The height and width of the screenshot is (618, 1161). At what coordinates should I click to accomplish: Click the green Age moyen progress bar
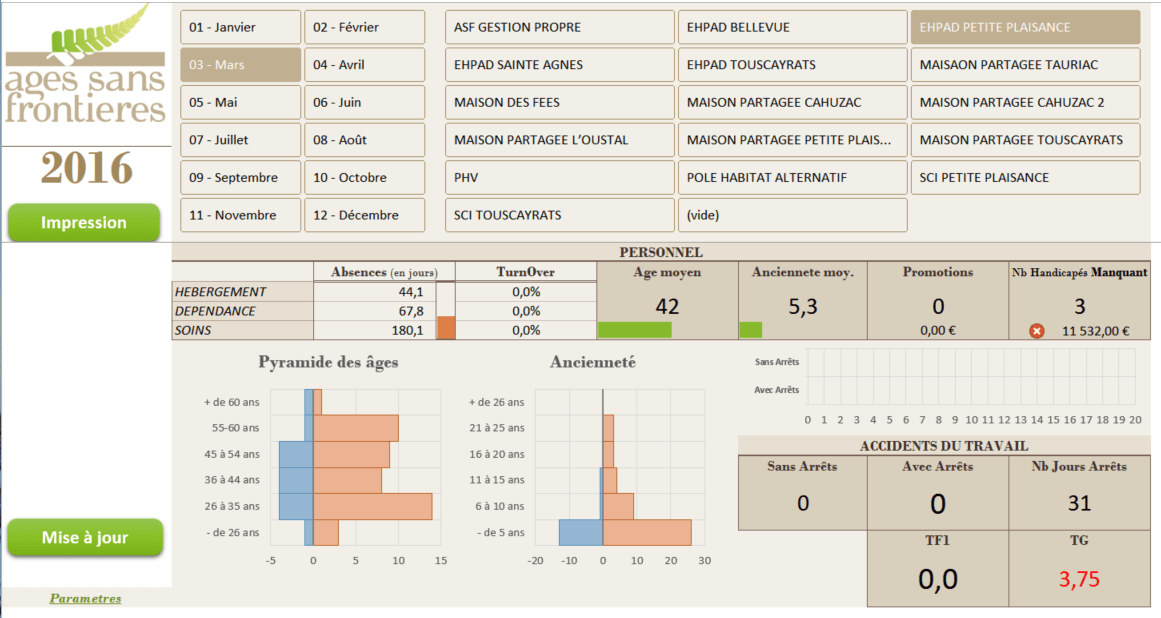(x=634, y=330)
